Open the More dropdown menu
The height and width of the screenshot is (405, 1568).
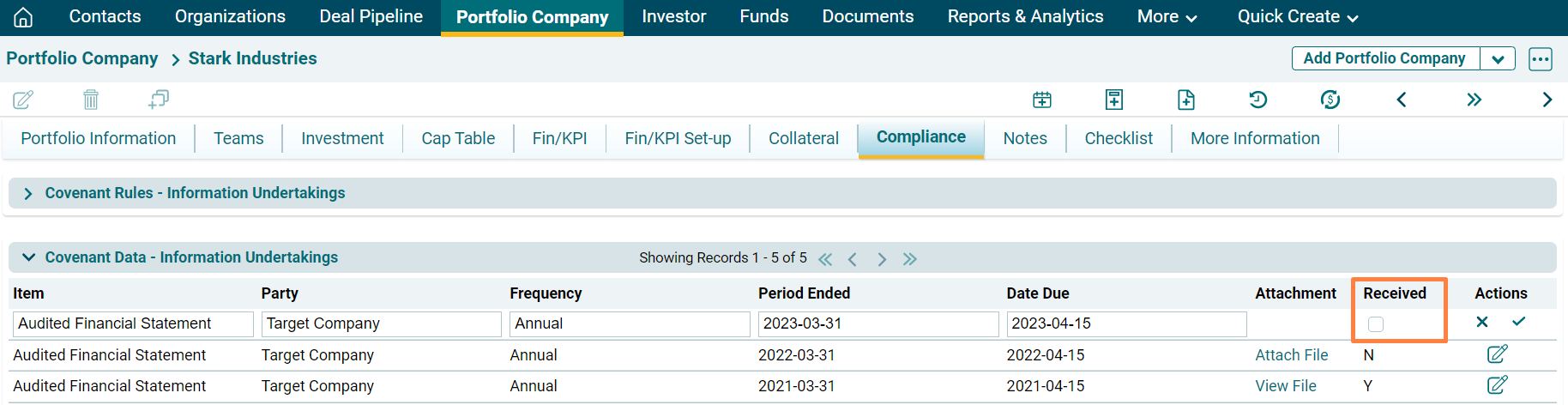pyautogui.click(x=1167, y=17)
